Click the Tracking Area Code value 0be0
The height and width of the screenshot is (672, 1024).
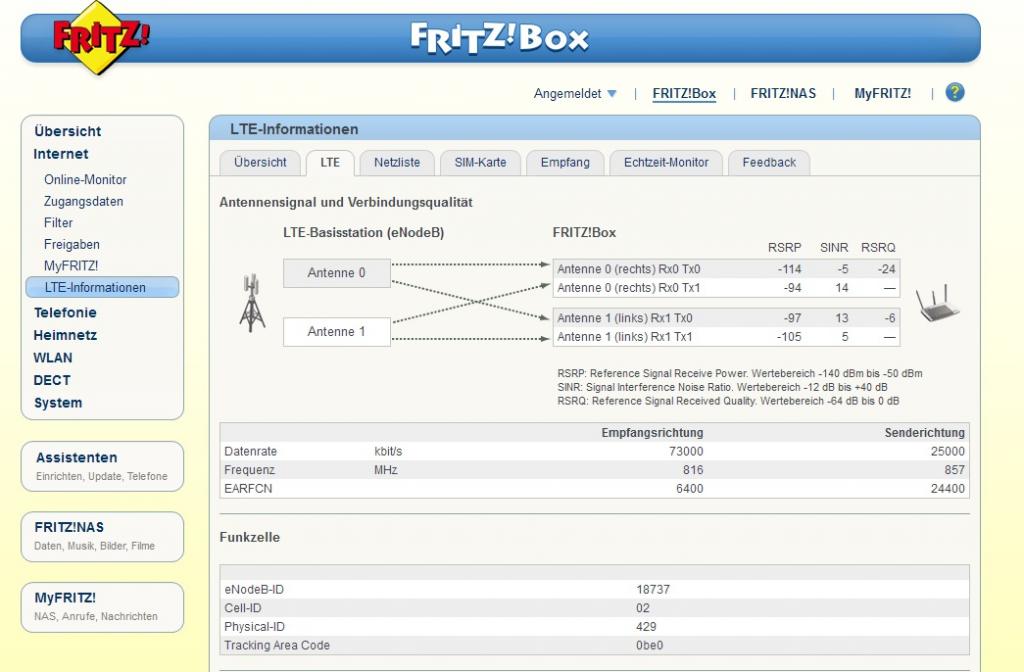click(649, 645)
